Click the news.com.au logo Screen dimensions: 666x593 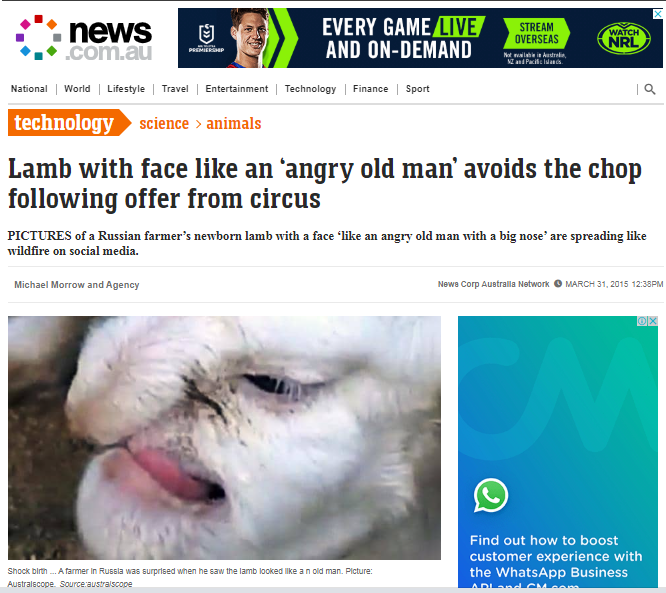[x=84, y=39]
